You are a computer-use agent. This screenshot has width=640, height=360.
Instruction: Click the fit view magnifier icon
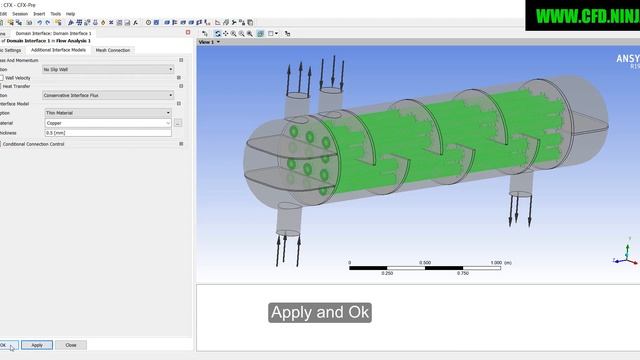[x=250, y=33]
